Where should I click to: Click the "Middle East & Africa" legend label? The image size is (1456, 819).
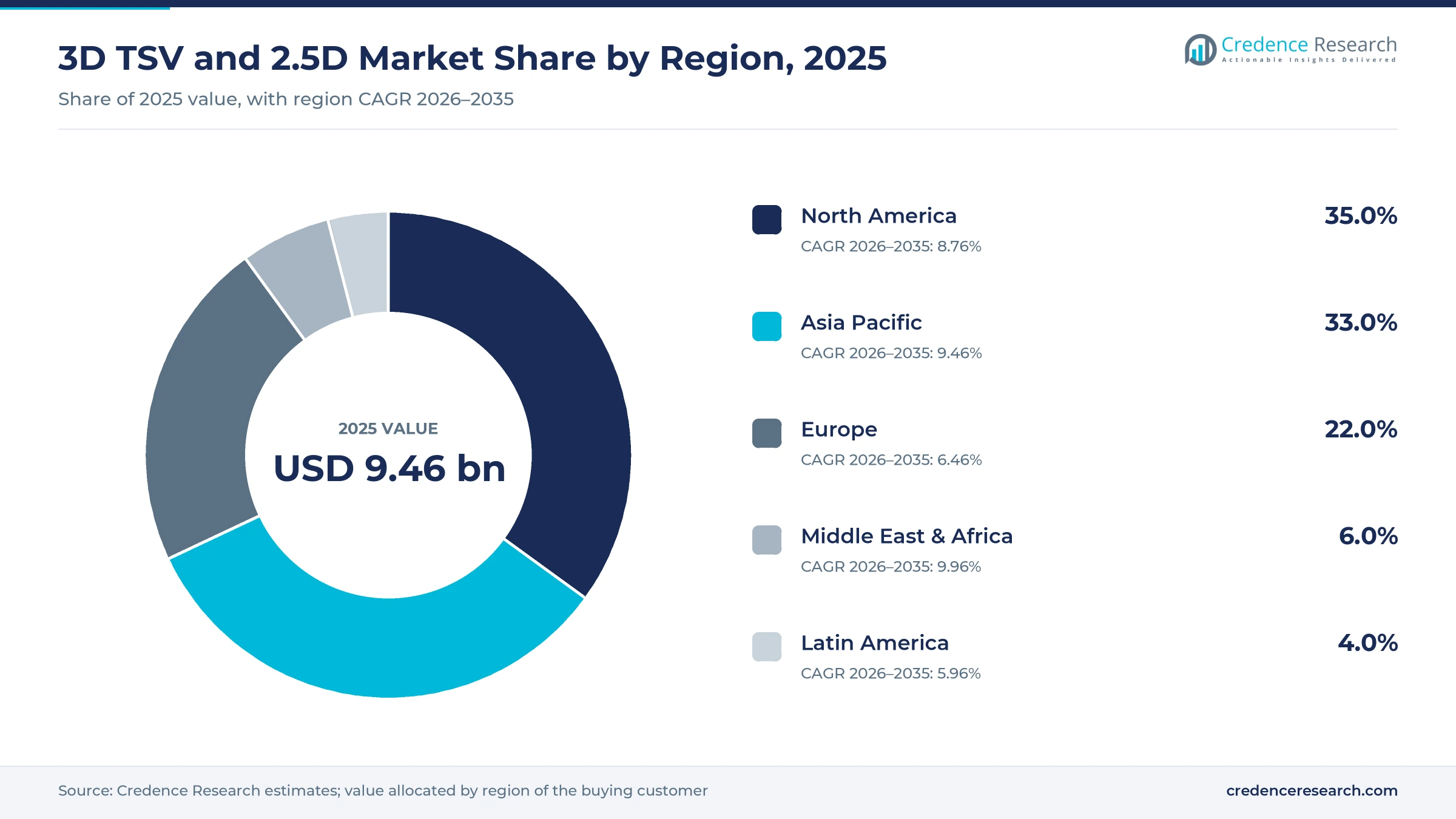pos(906,536)
